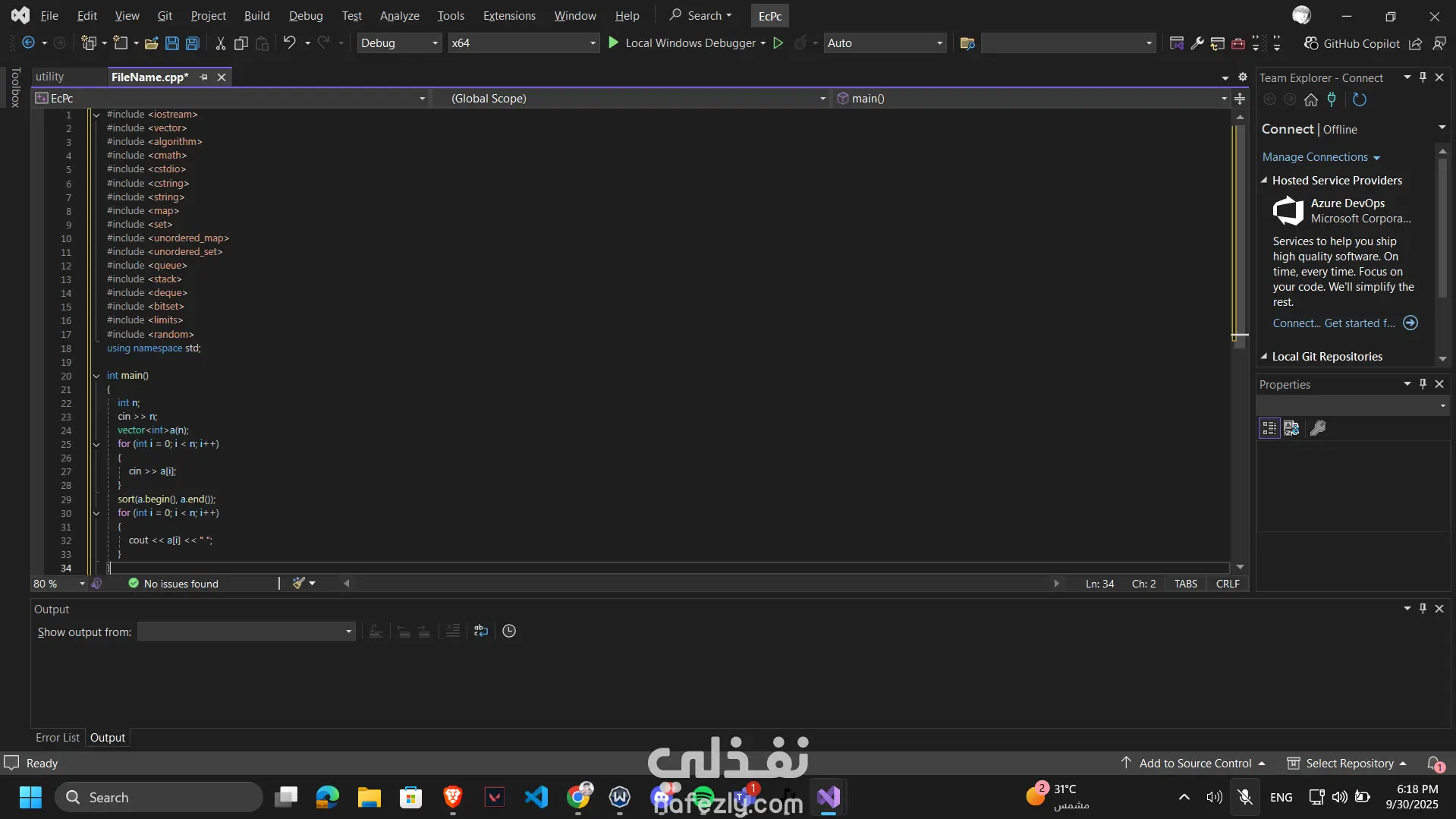Open Find in Files from the toolbar
The image size is (1456, 819).
click(x=967, y=43)
